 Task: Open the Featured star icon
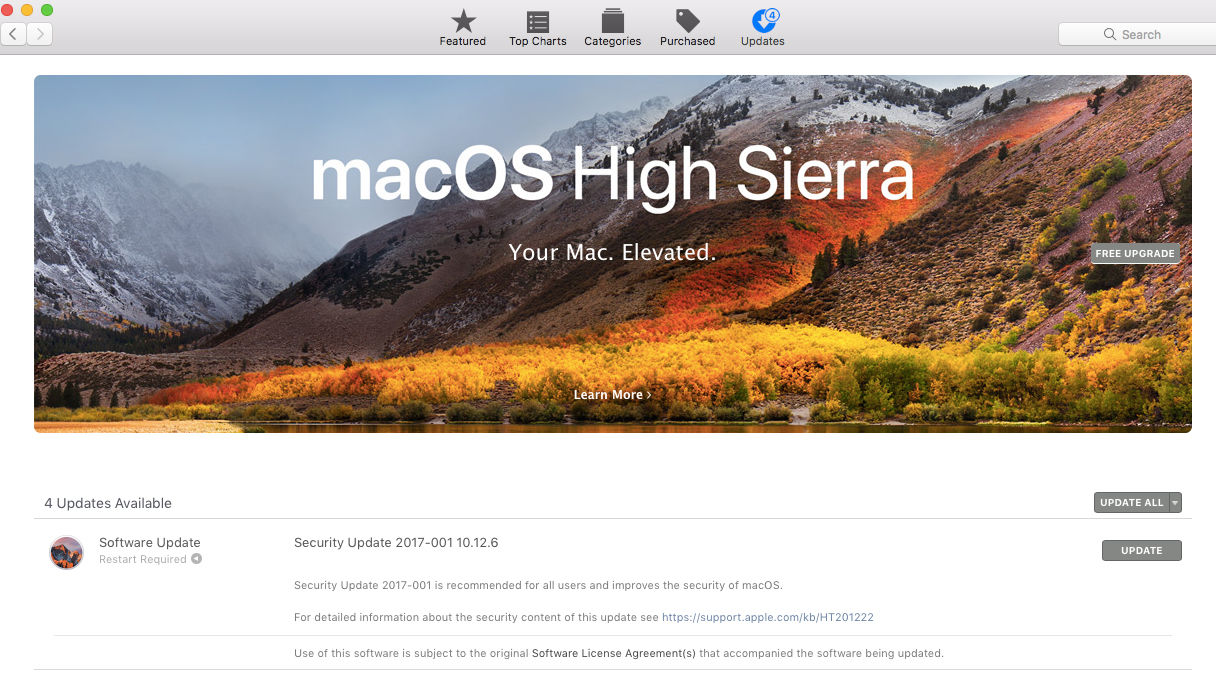click(462, 21)
